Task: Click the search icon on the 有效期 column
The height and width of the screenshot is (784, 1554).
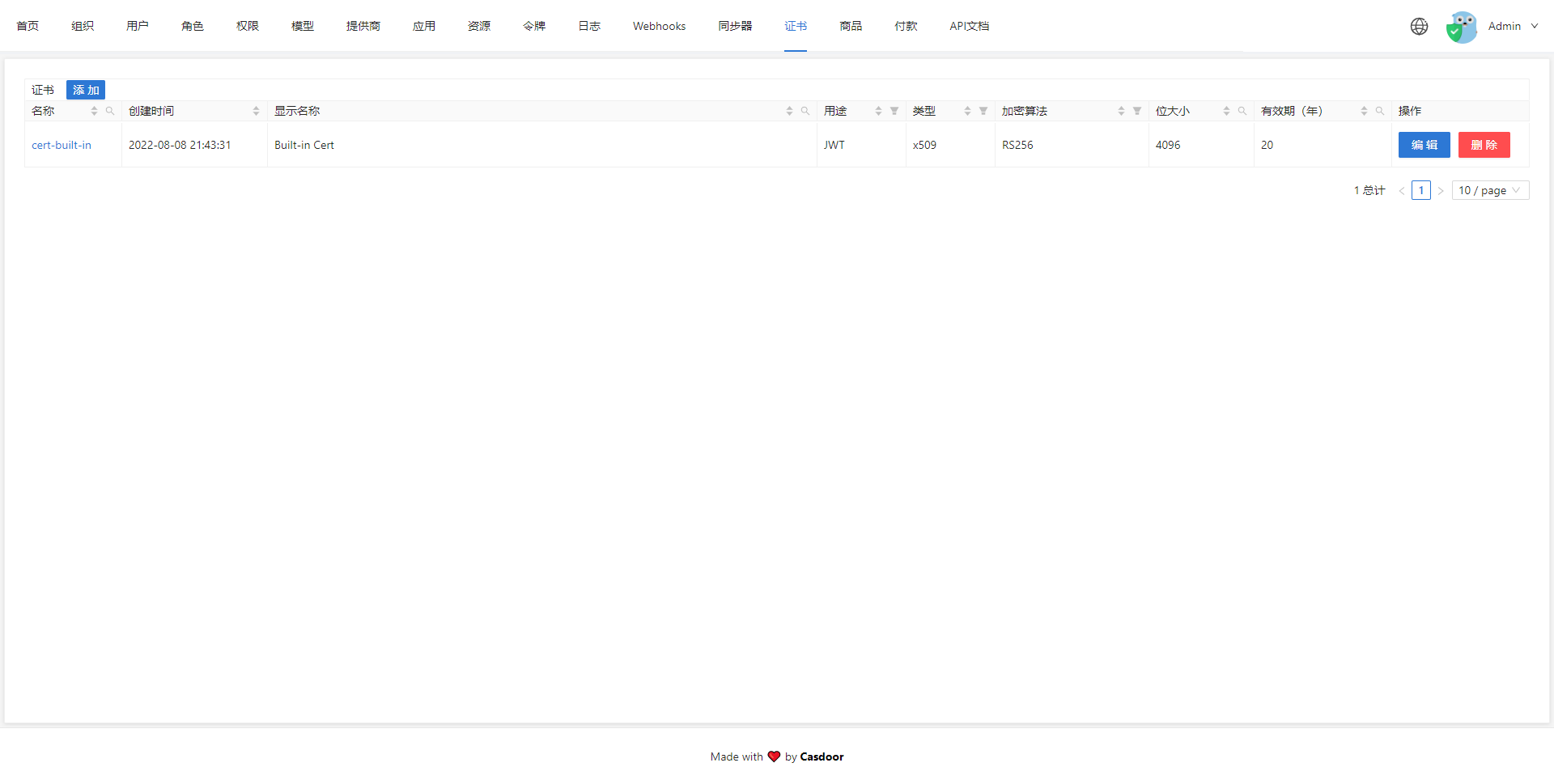Action: [x=1380, y=111]
